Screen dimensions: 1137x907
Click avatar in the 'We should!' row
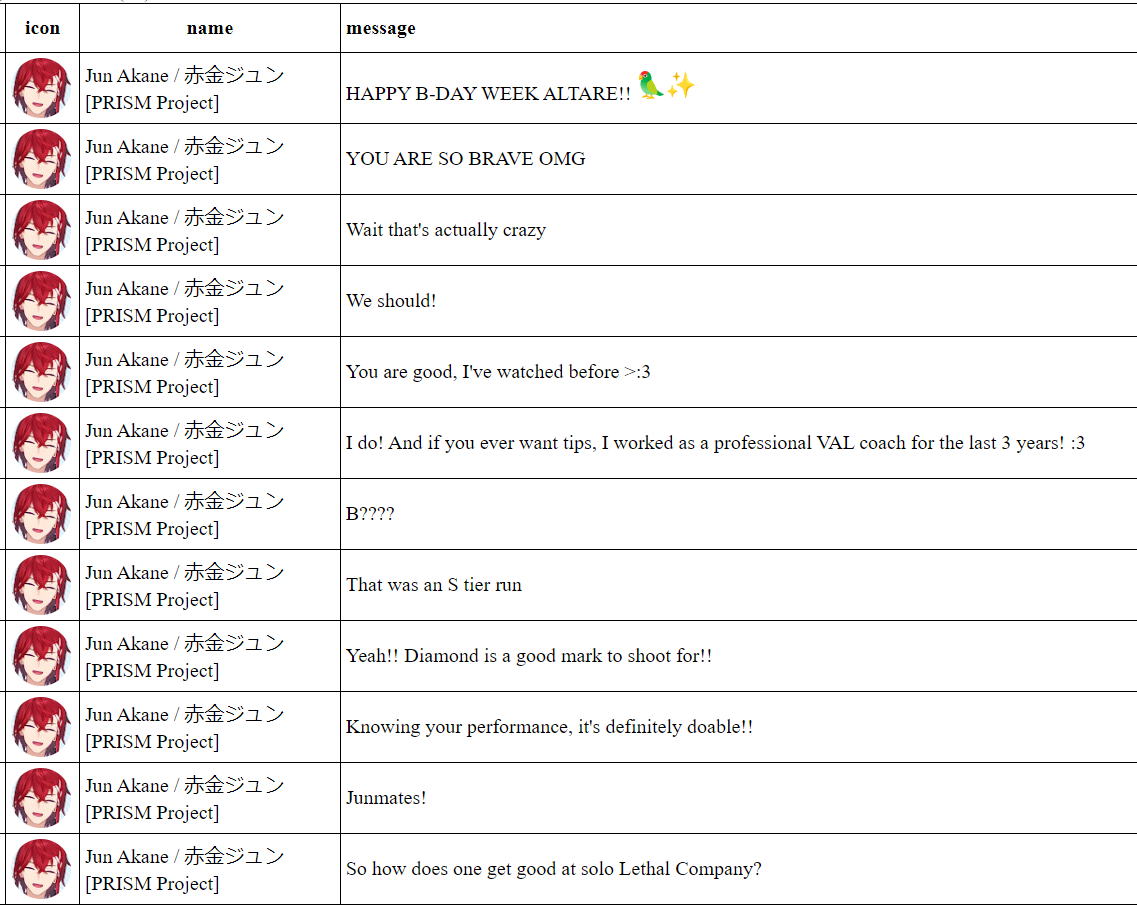point(42,301)
